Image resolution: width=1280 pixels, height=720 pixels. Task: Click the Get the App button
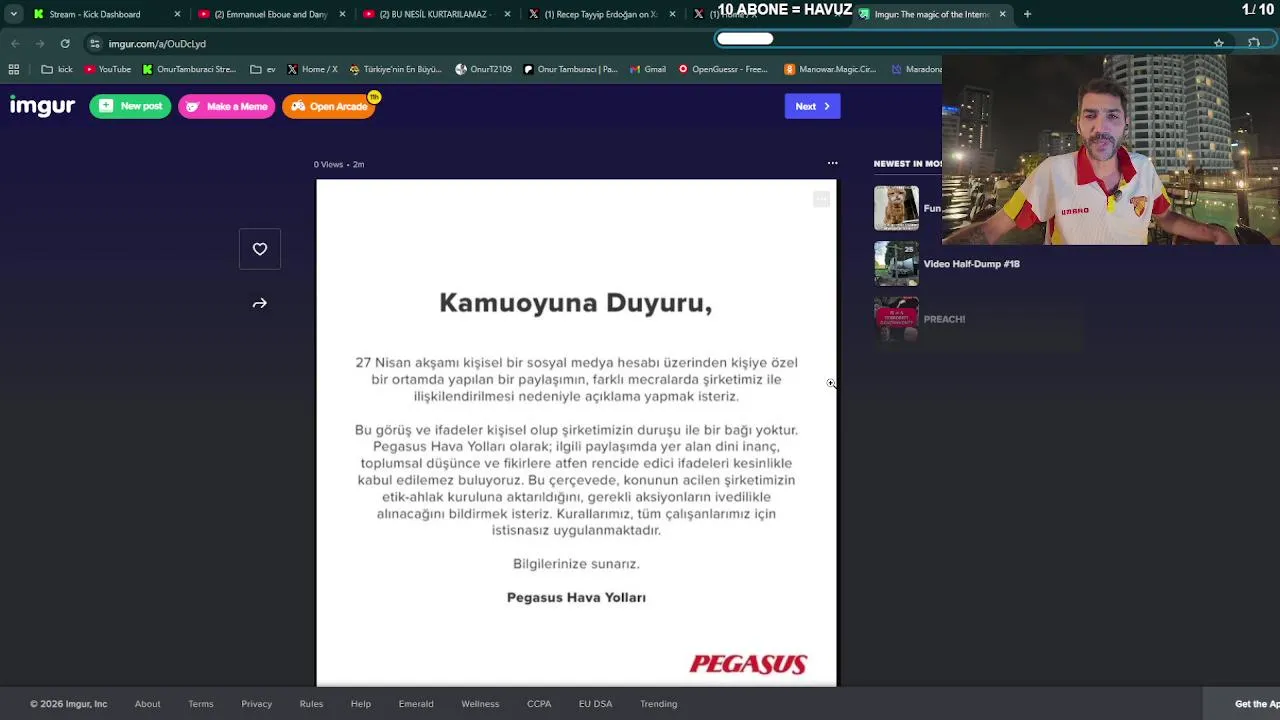point(1243,704)
